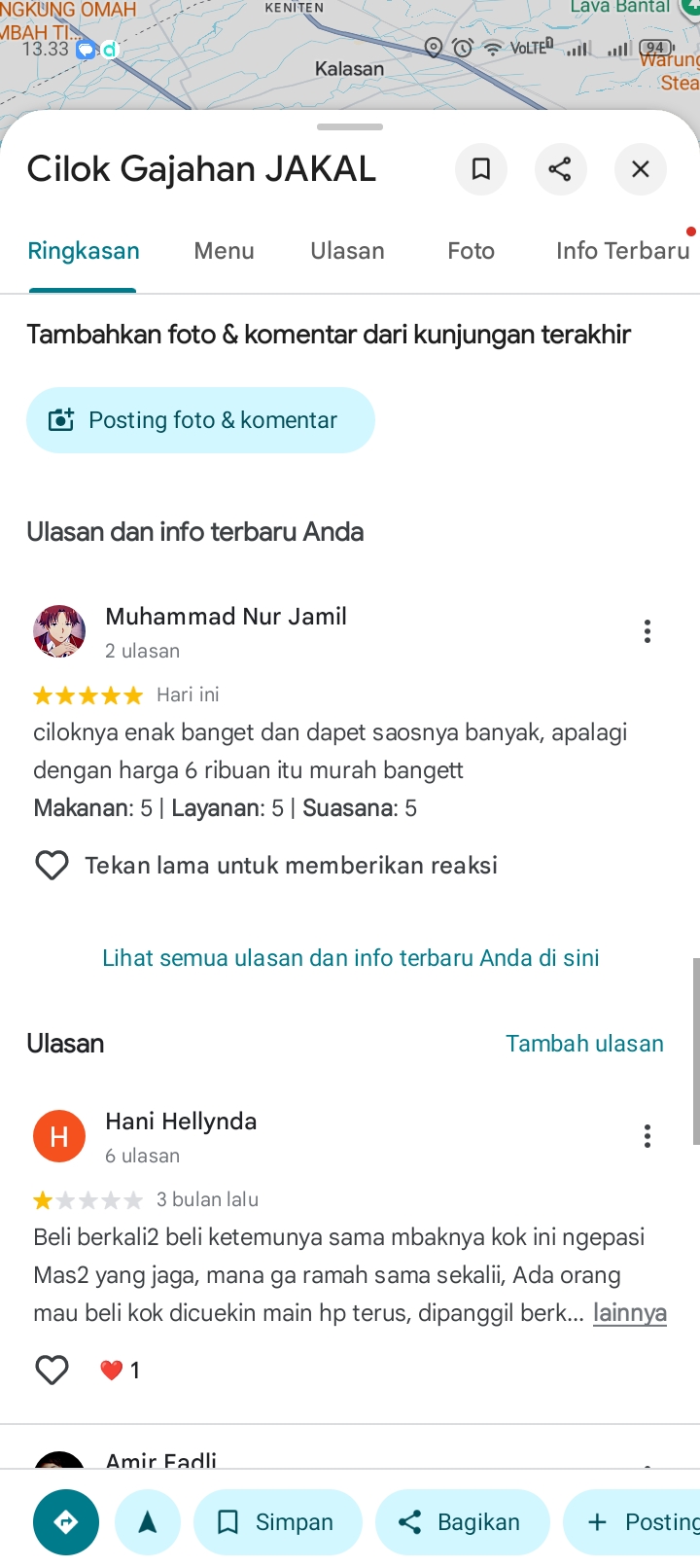Tap Posting foto & komentar button
This screenshot has height=1568, width=700.
200,420
